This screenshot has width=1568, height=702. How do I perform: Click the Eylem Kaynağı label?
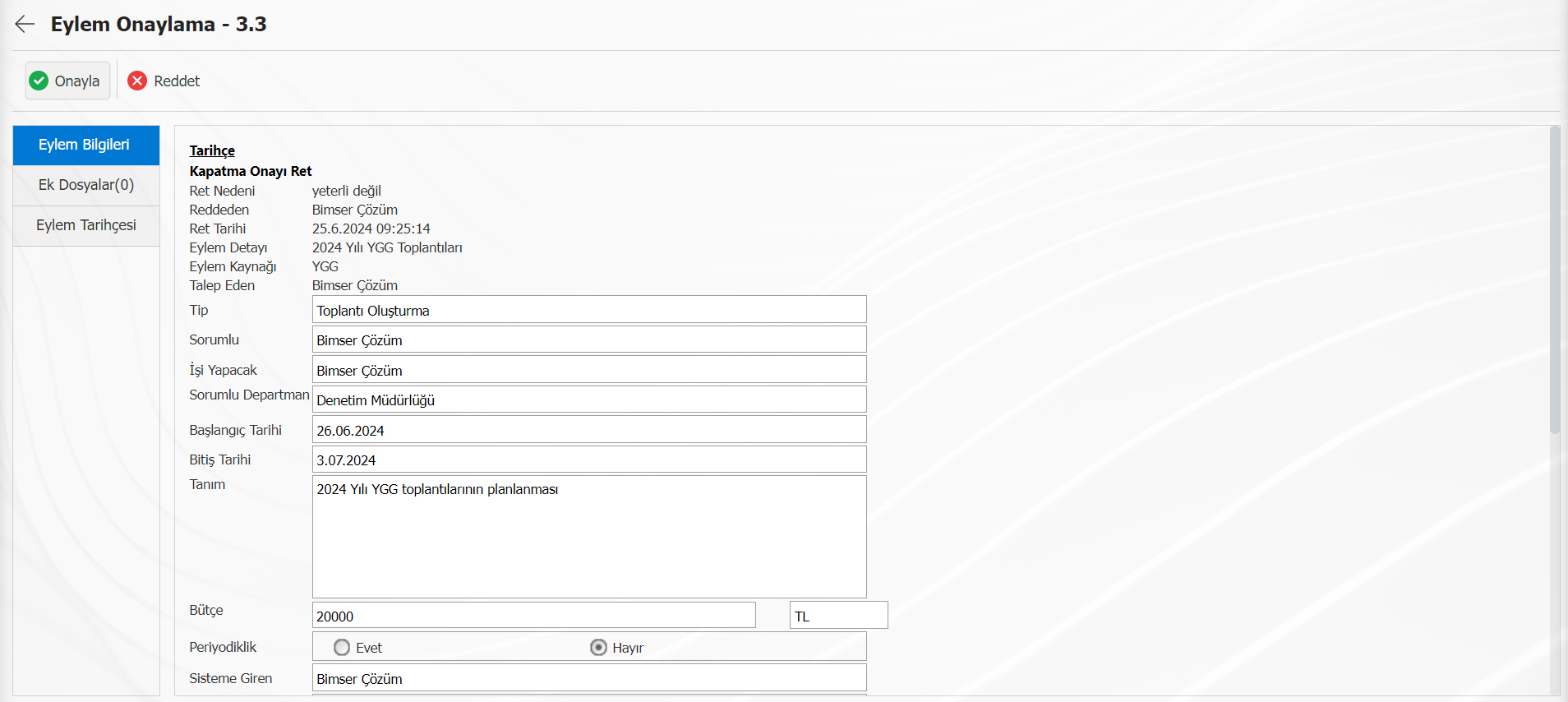(233, 266)
